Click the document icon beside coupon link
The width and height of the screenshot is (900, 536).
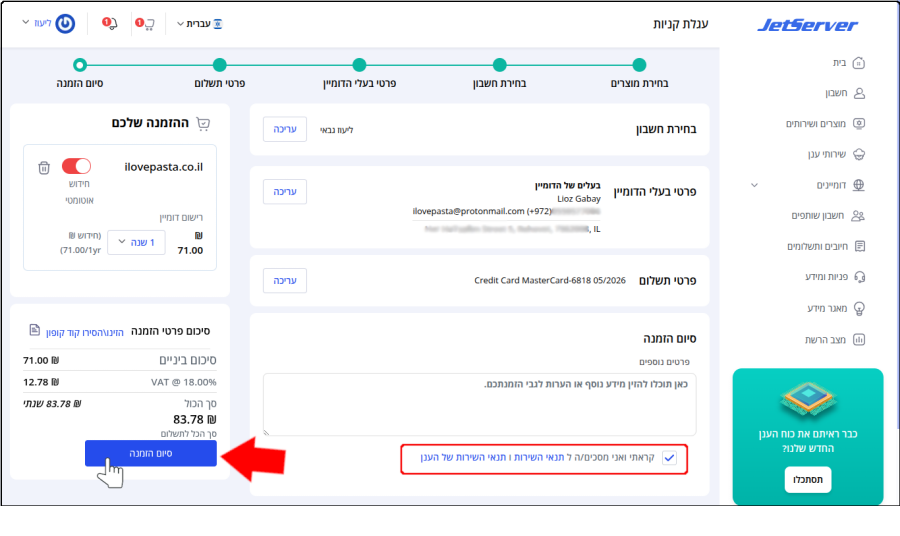coord(34,330)
